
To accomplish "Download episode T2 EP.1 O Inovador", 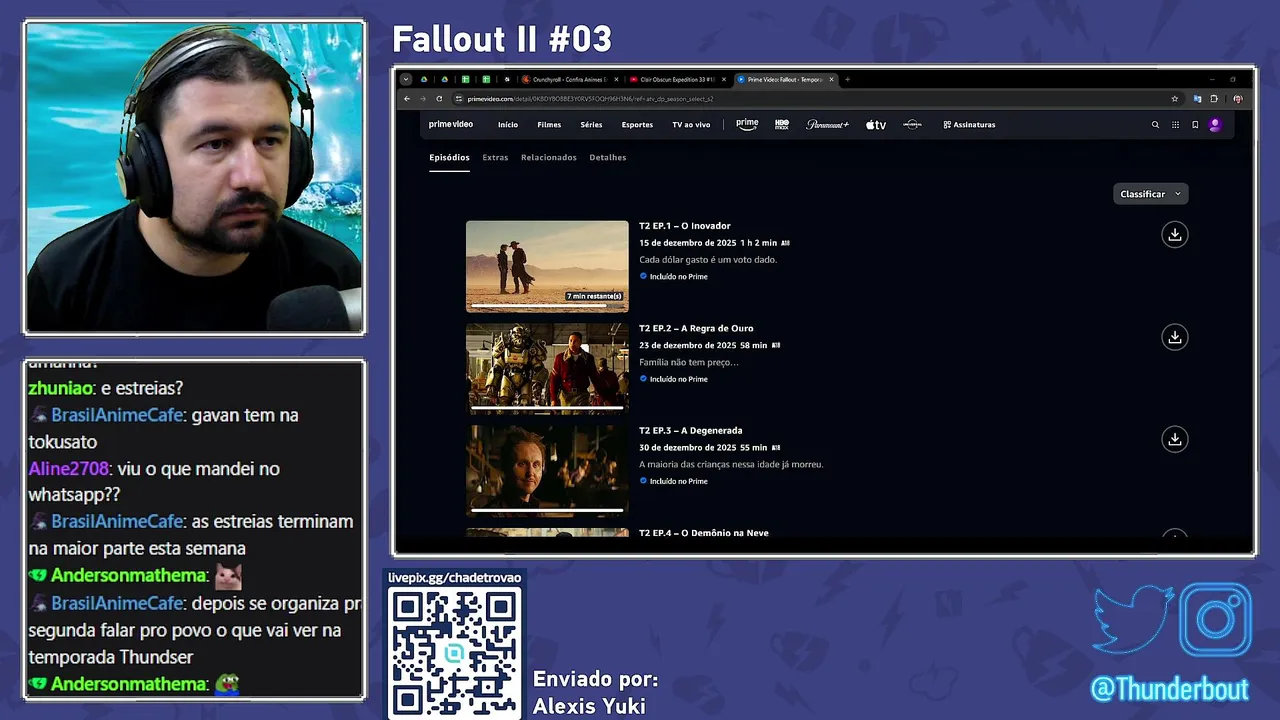I will 1175,234.
